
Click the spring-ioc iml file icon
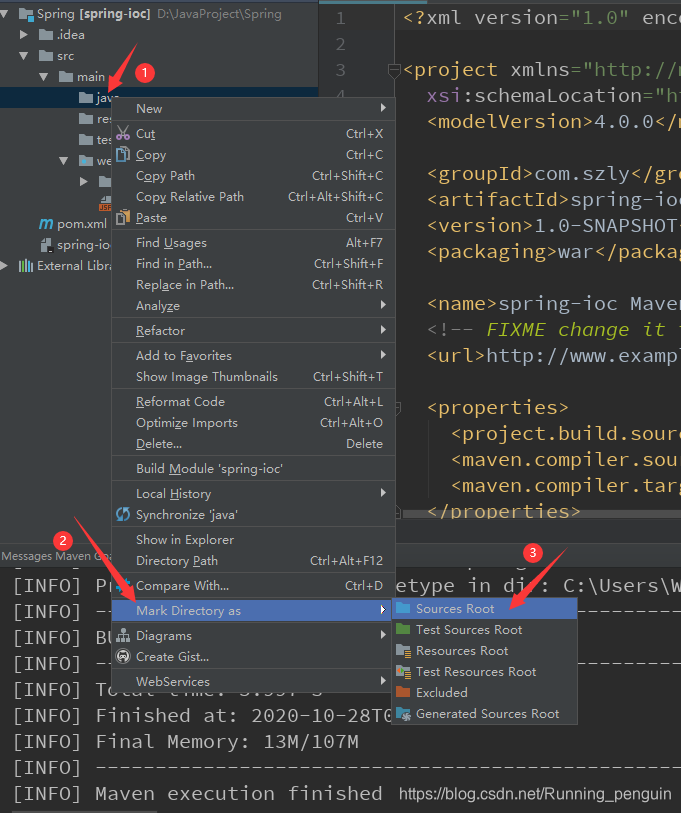click(x=47, y=245)
